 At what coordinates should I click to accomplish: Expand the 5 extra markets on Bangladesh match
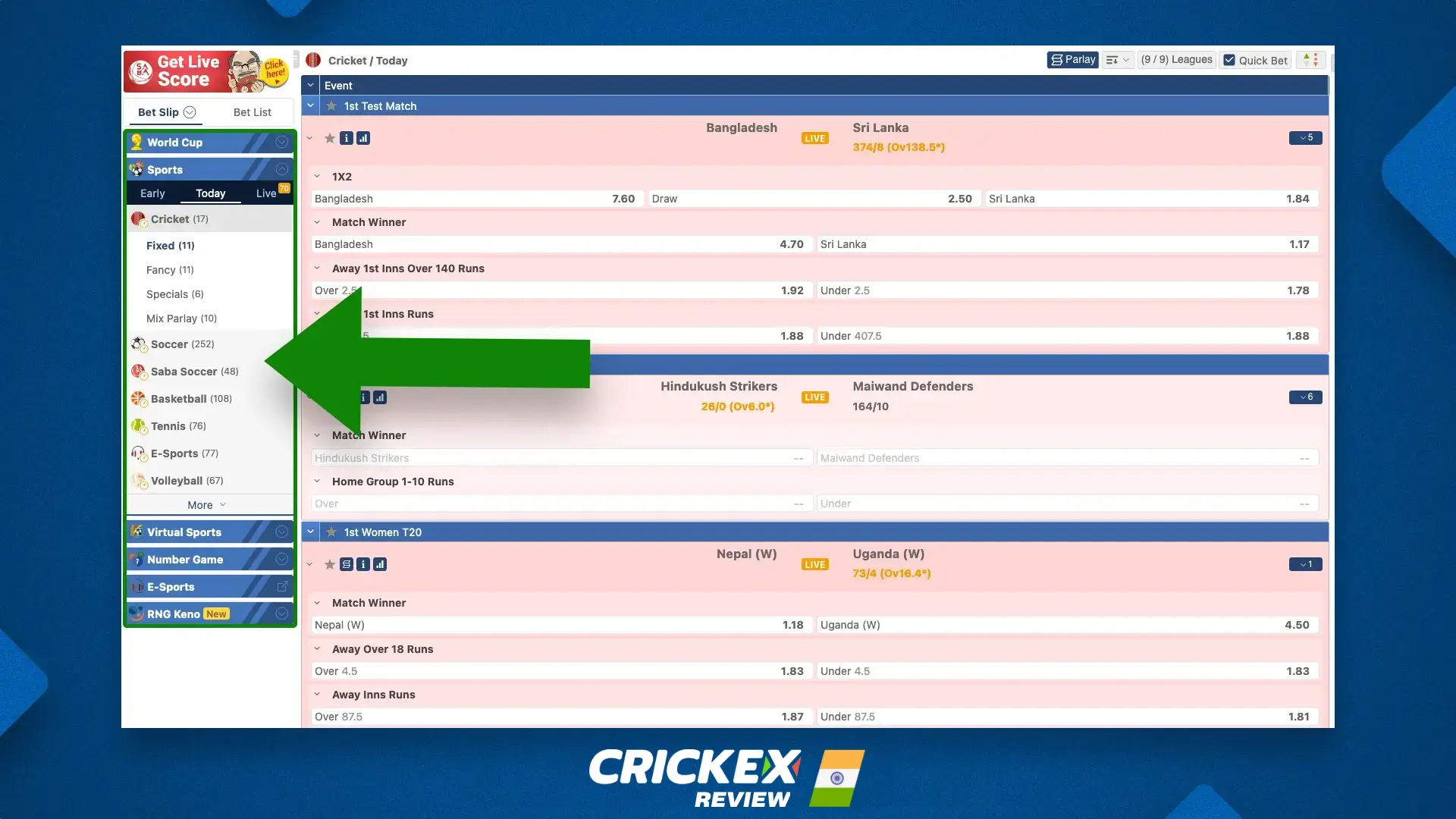pyautogui.click(x=1305, y=138)
